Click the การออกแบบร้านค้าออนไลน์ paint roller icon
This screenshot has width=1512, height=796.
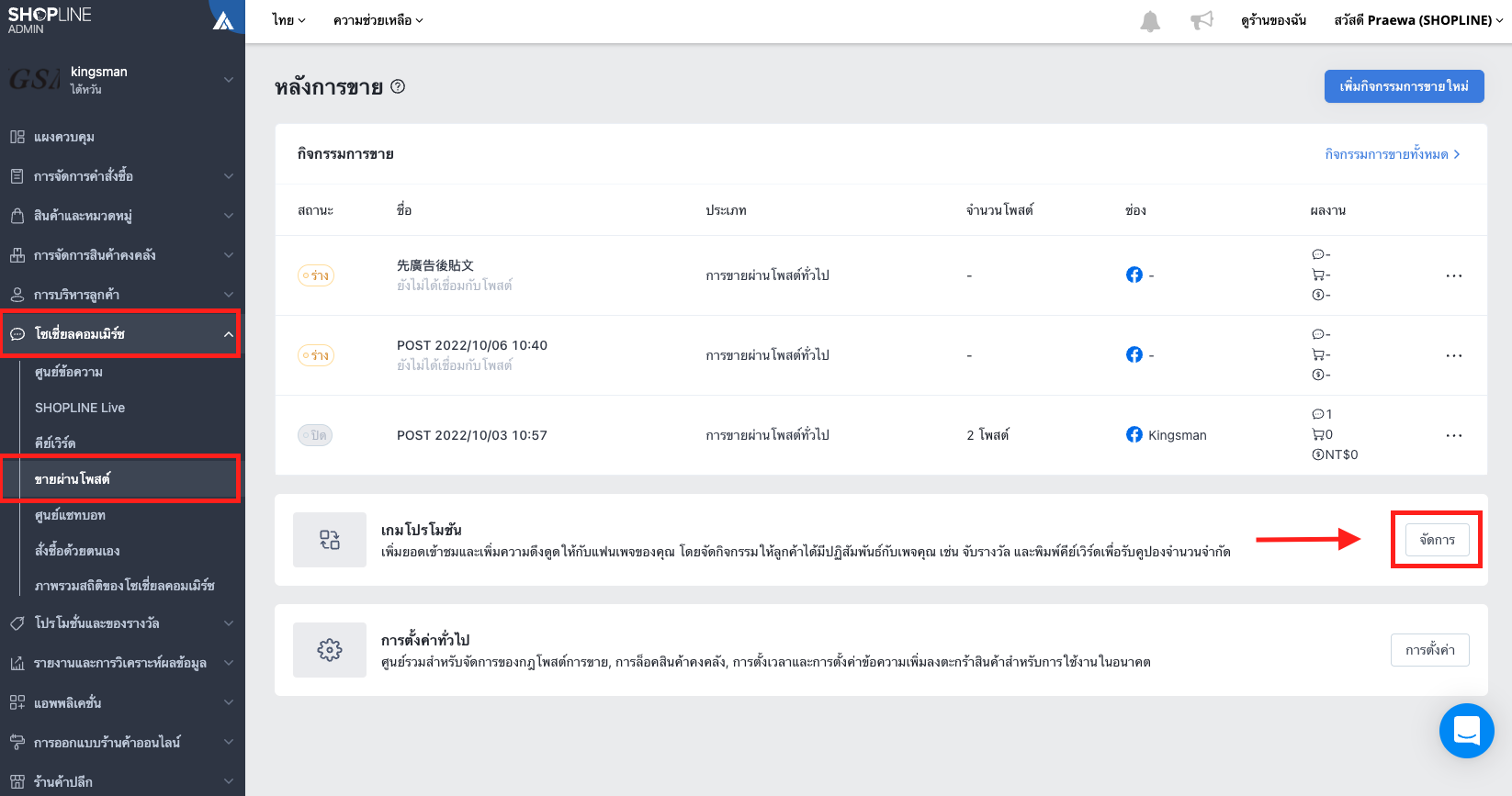coord(17,742)
